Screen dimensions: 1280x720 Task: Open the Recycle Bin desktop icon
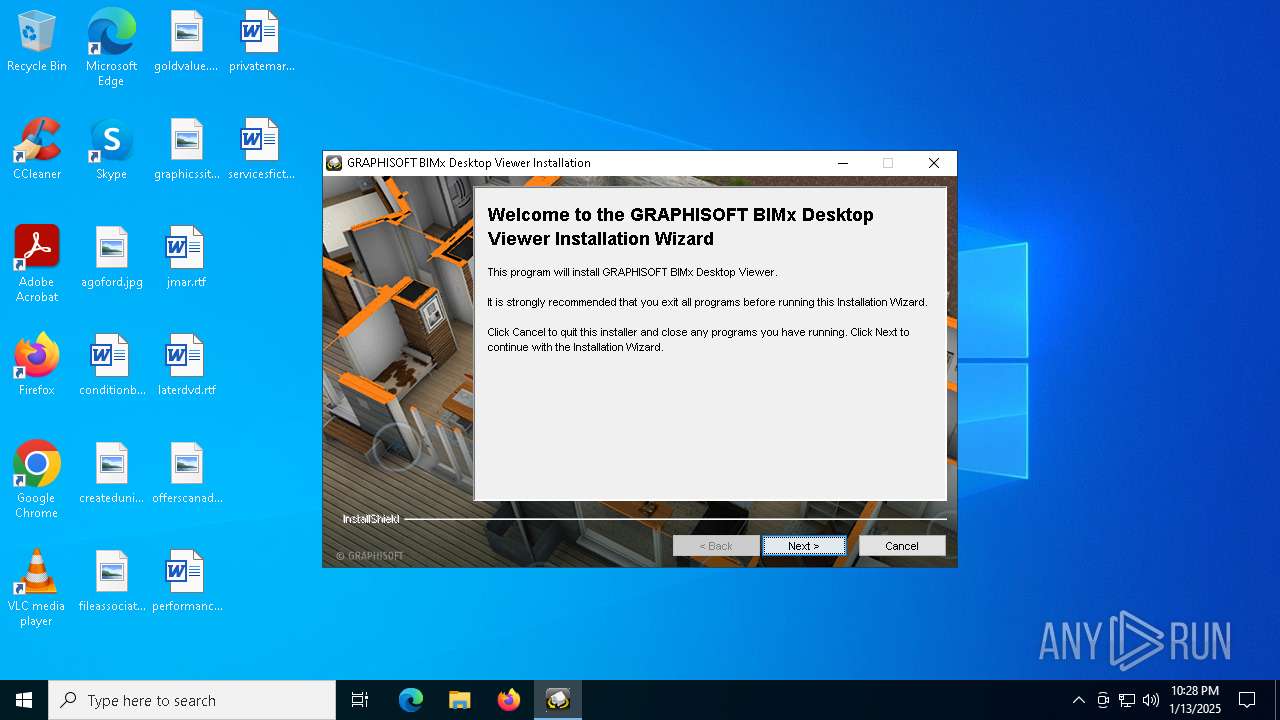click(x=37, y=42)
